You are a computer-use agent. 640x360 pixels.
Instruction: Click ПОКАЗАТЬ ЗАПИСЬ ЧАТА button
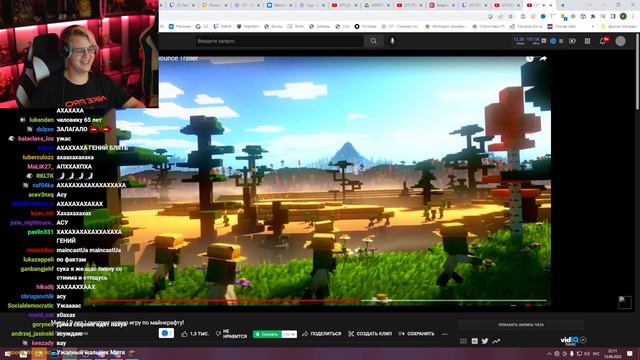(x=521, y=325)
